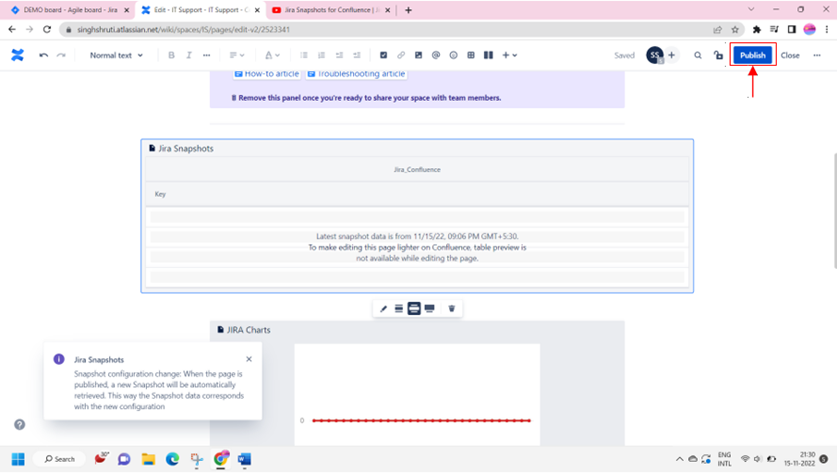Open the text color dropdown

[272, 55]
